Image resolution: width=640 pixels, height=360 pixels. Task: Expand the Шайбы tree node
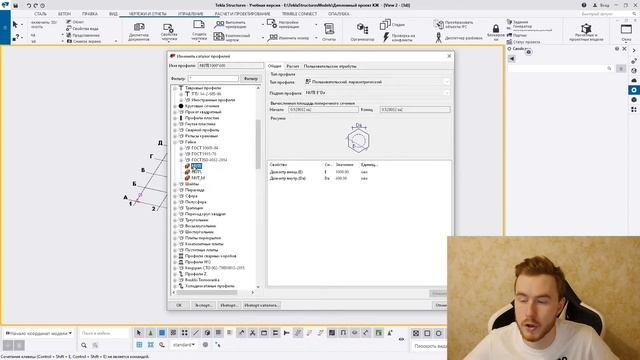[175, 184]
